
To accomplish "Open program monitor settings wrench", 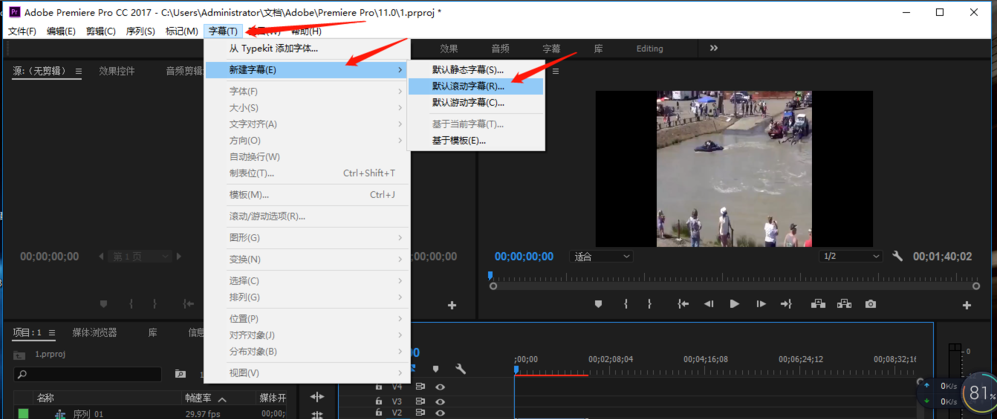I will [897, 256].
